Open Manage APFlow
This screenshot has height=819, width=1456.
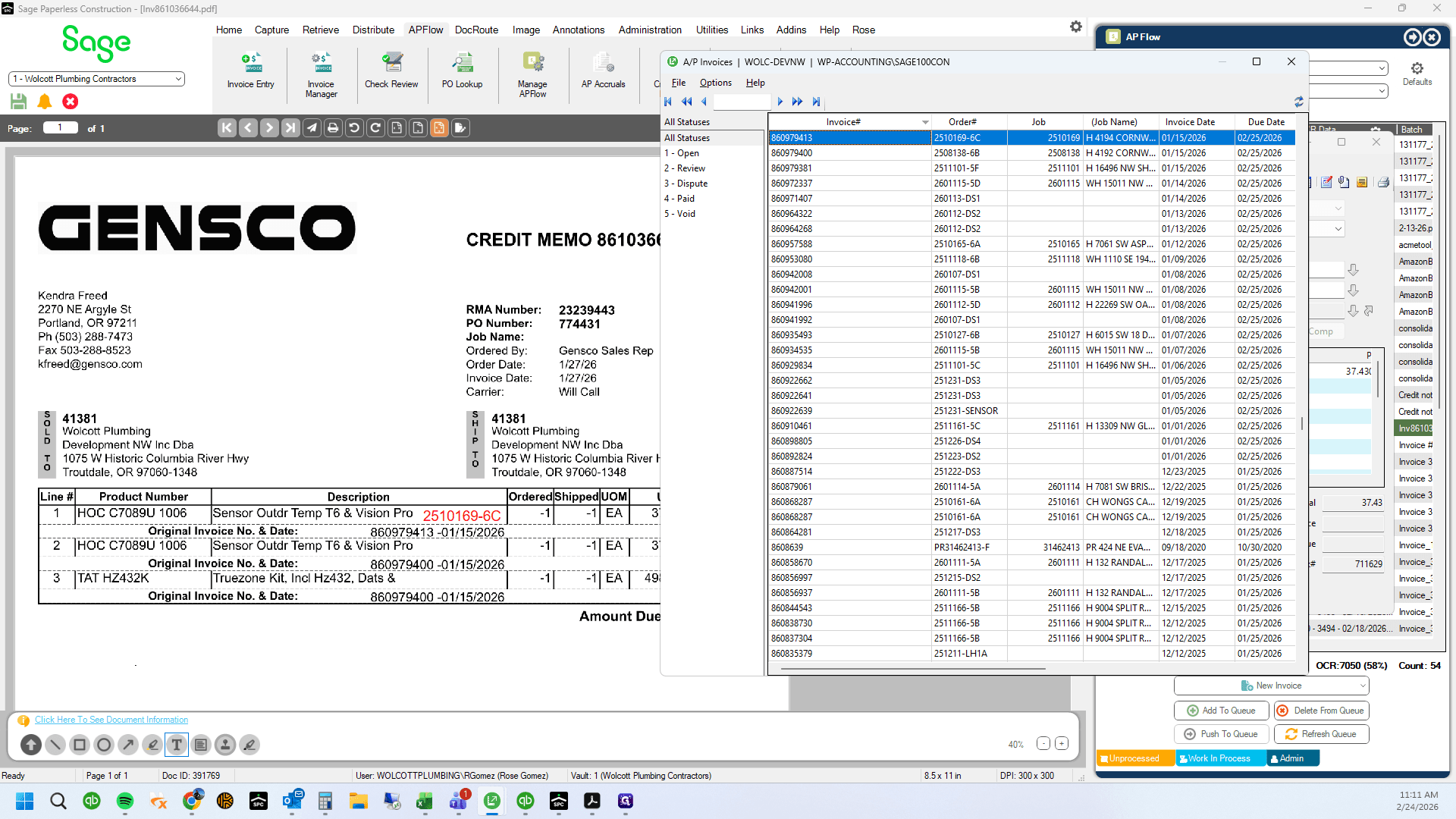pyautogui.click(x=533, y=75)
